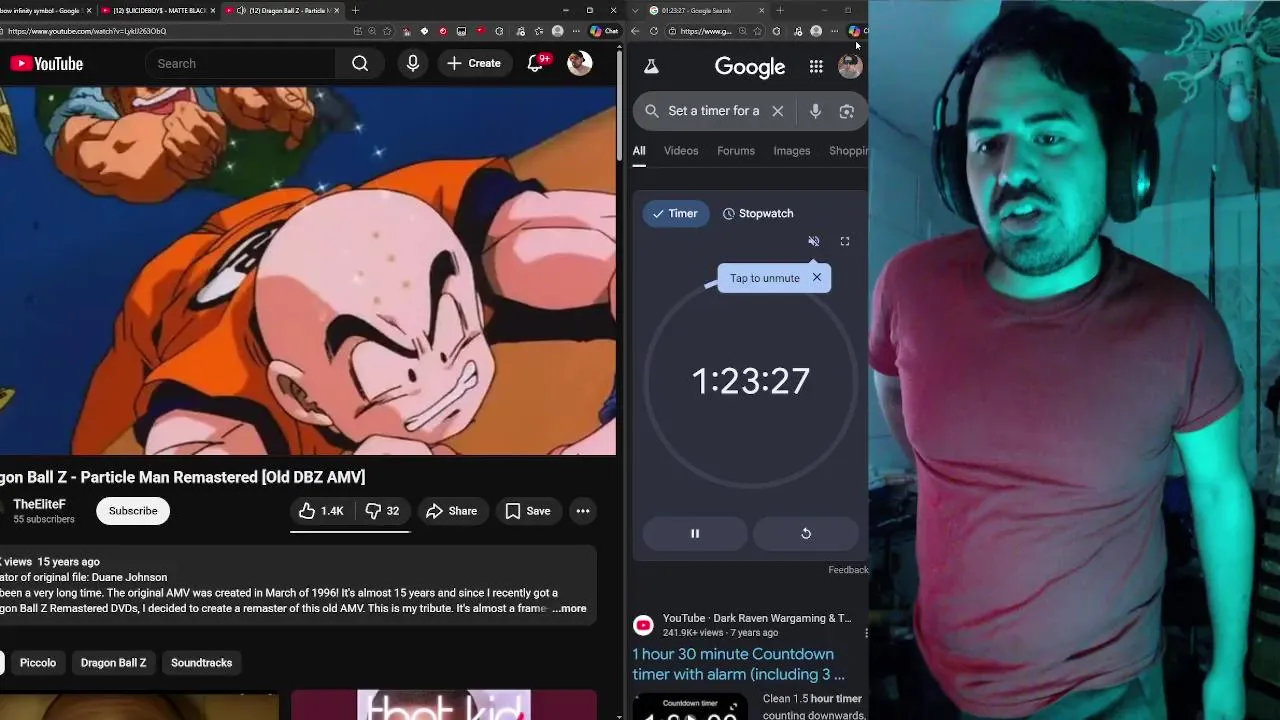This screenshot has width=1280, height=720.
Task: Open browser settings ellipsis in YouTube window
Action: point(576,31)
